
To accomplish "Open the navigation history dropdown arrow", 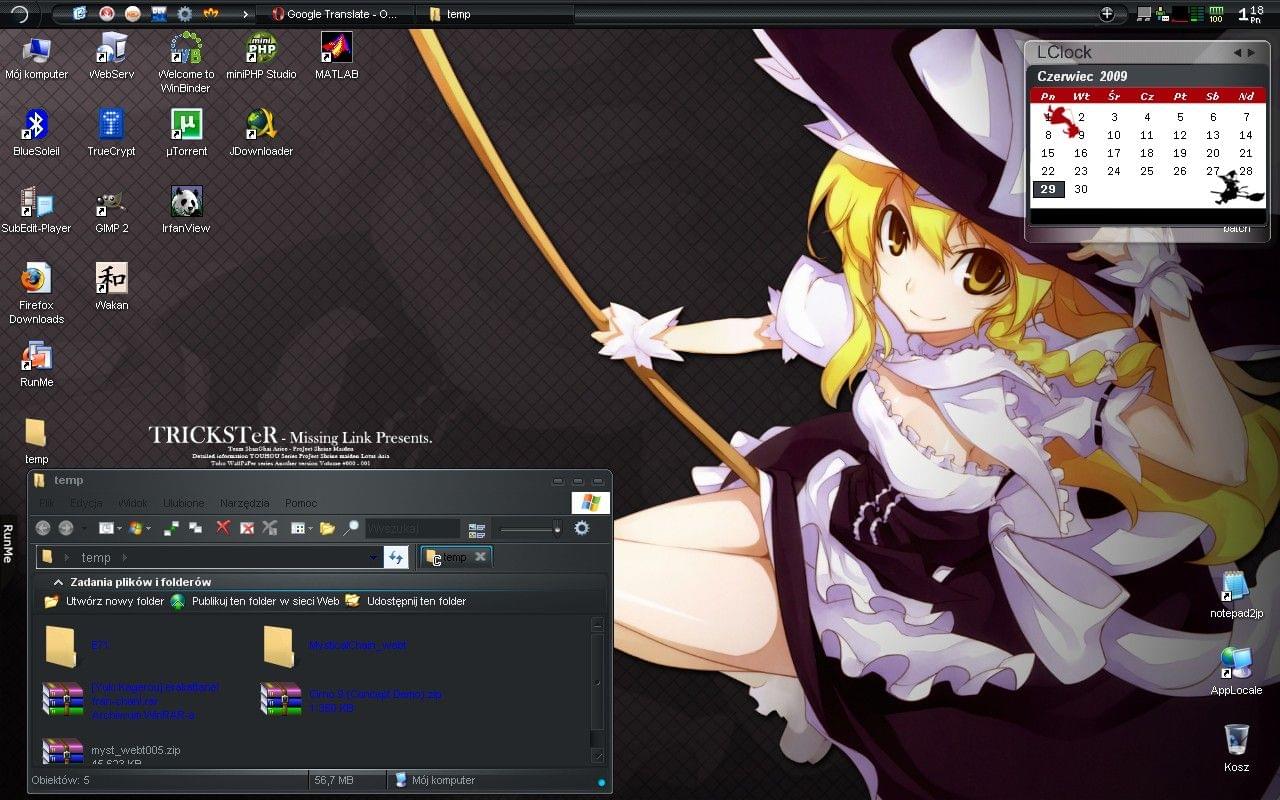I will tap(84, 528).
